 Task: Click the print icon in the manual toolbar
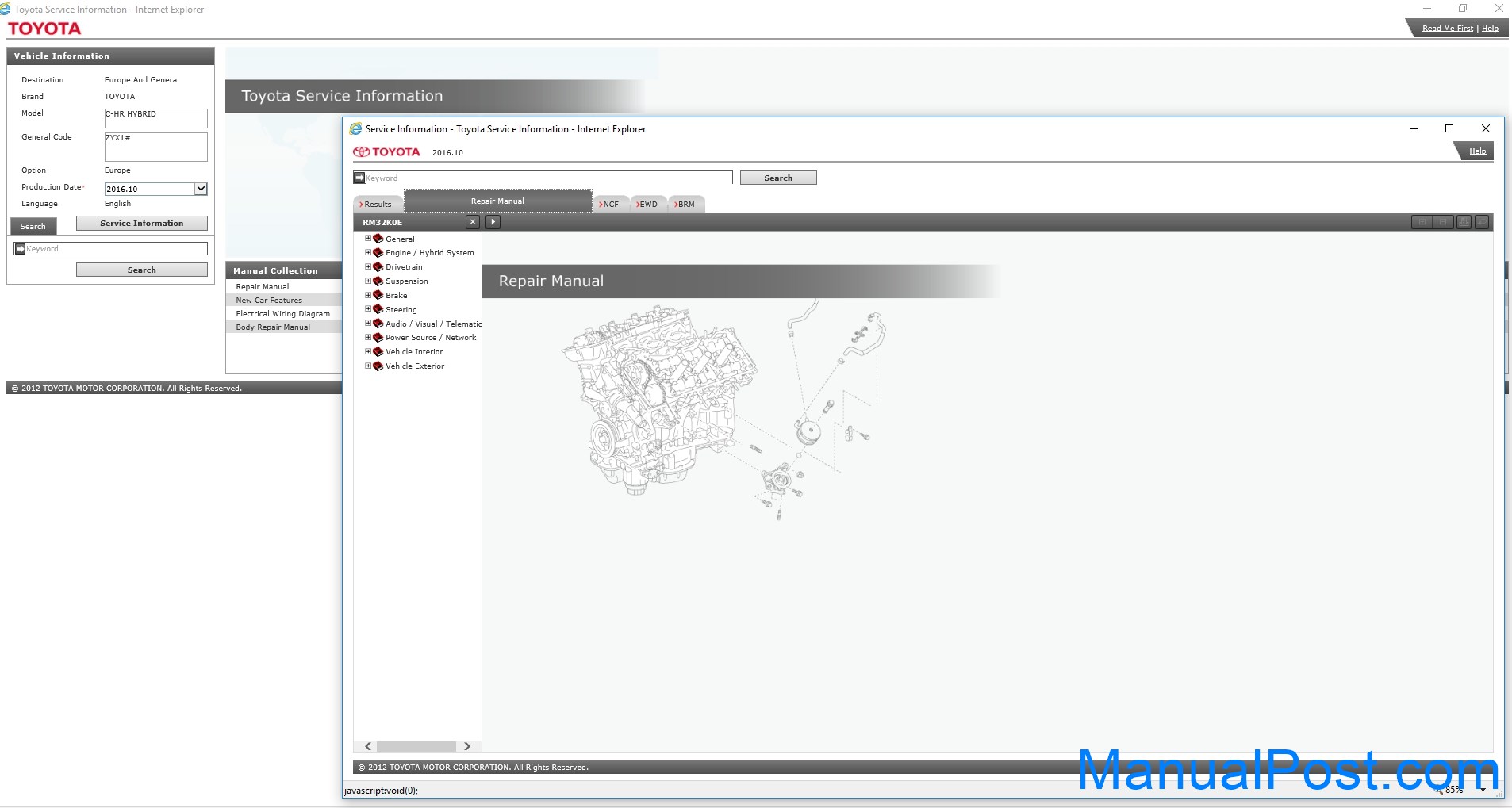(x=1464, y=222)
